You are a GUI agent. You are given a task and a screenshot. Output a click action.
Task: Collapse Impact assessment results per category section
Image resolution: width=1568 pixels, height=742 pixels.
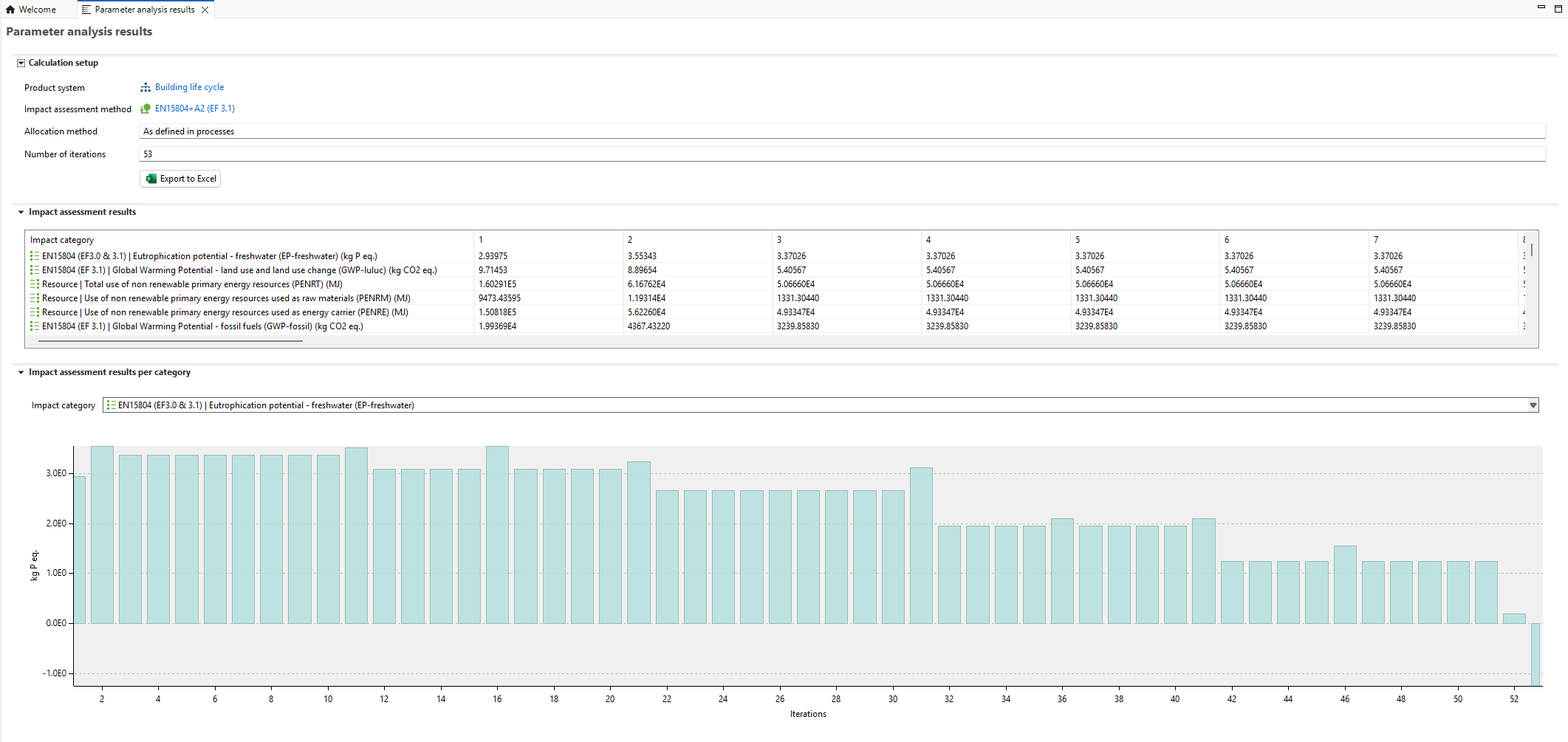(x=21, y=373)
